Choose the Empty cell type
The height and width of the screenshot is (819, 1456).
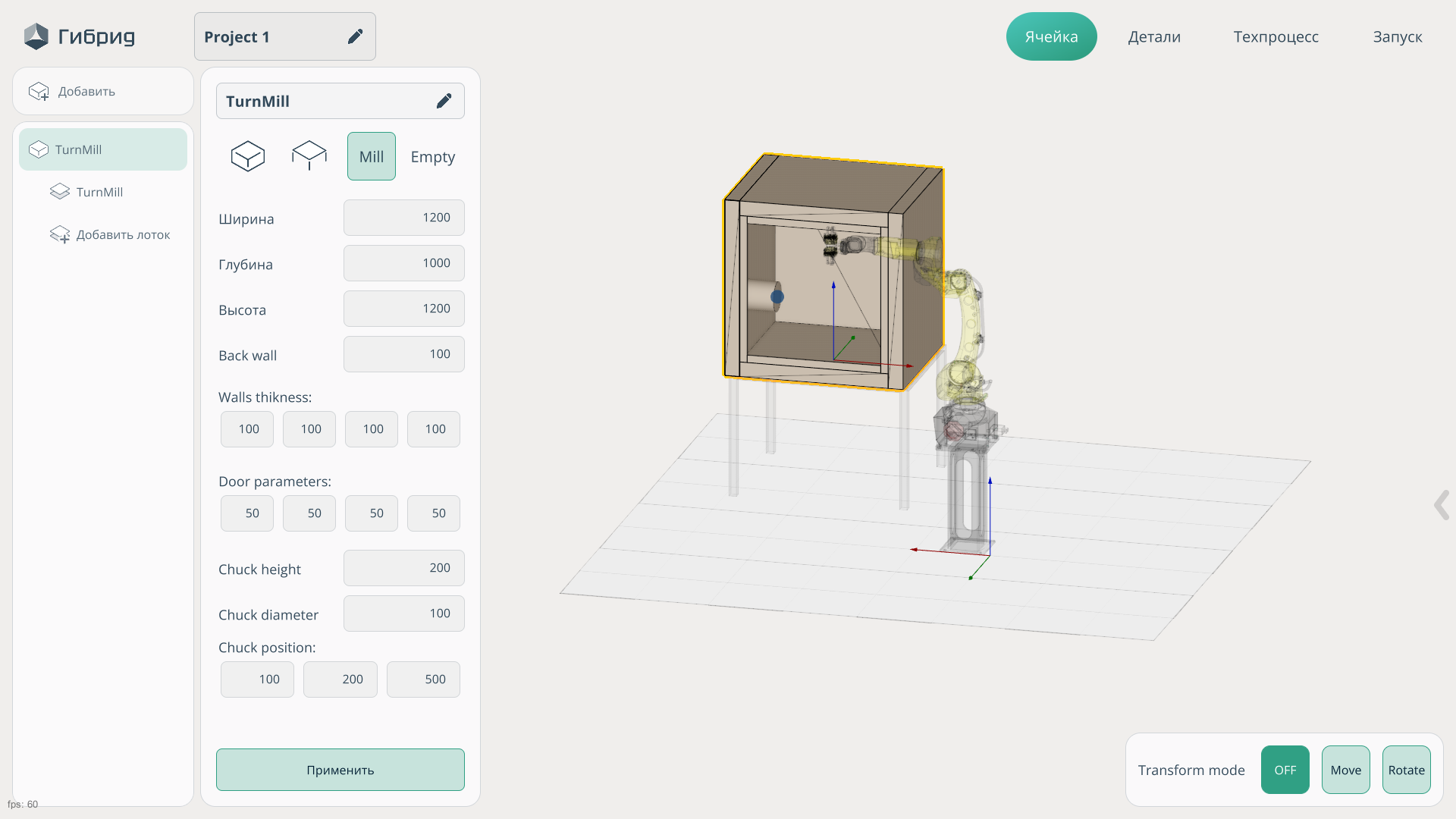(432, 156)
